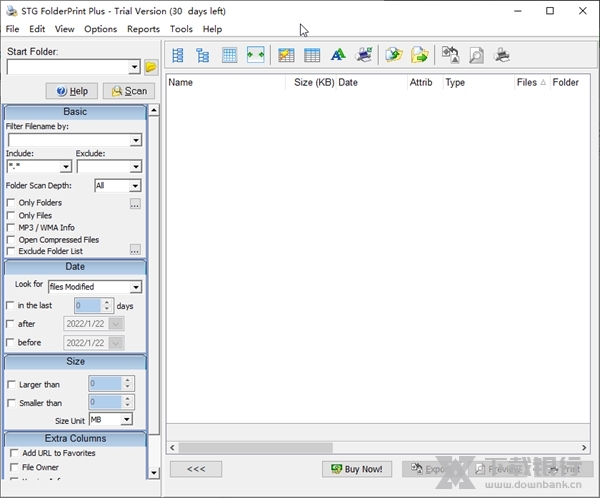The height and width of the screenshot is (498, 600).
Task: Increase the 'in the last' days spinner
Action: tap(107, 302)
